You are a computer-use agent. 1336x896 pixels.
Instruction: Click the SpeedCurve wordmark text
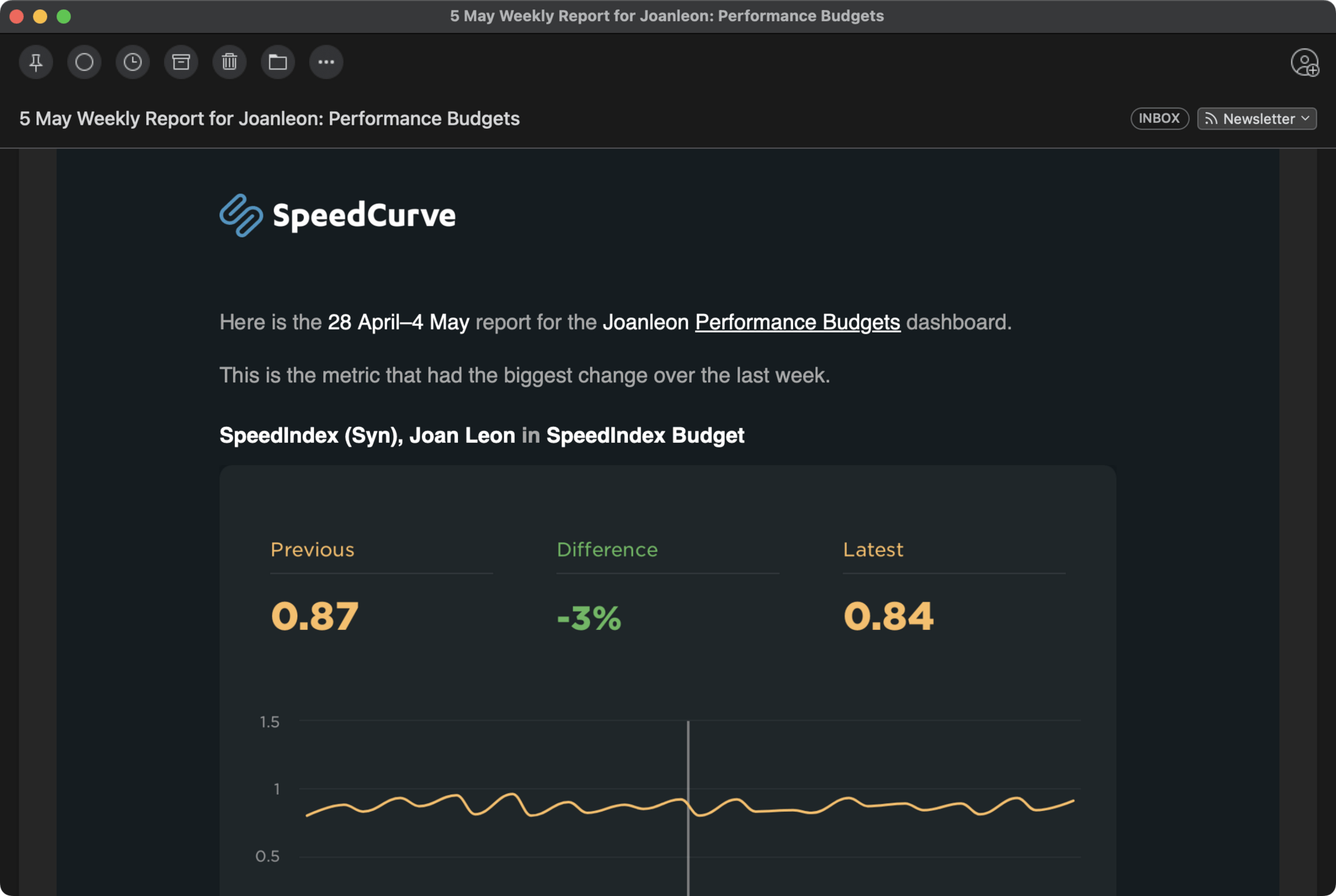364,216
